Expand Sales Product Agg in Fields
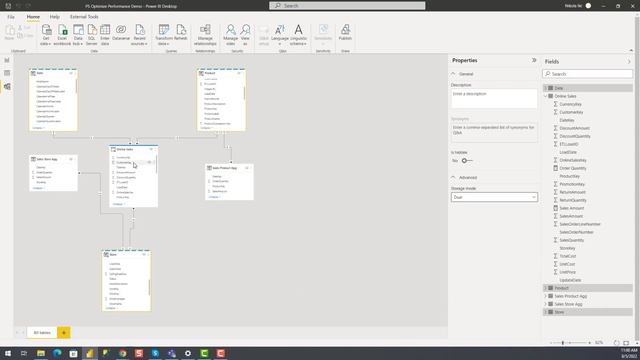Viewport: 640px width, 360px height. coord(545,296)
